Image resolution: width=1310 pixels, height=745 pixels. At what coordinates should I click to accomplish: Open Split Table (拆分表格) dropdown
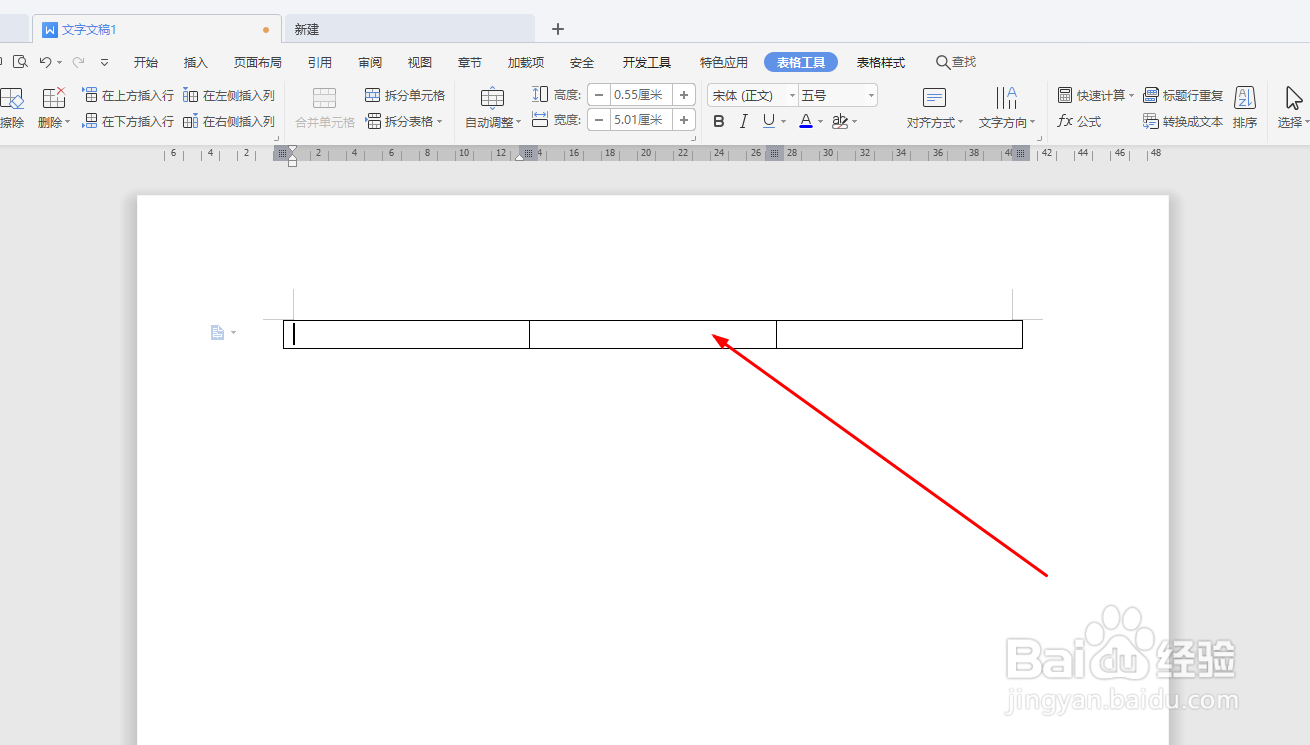[404, 121]
